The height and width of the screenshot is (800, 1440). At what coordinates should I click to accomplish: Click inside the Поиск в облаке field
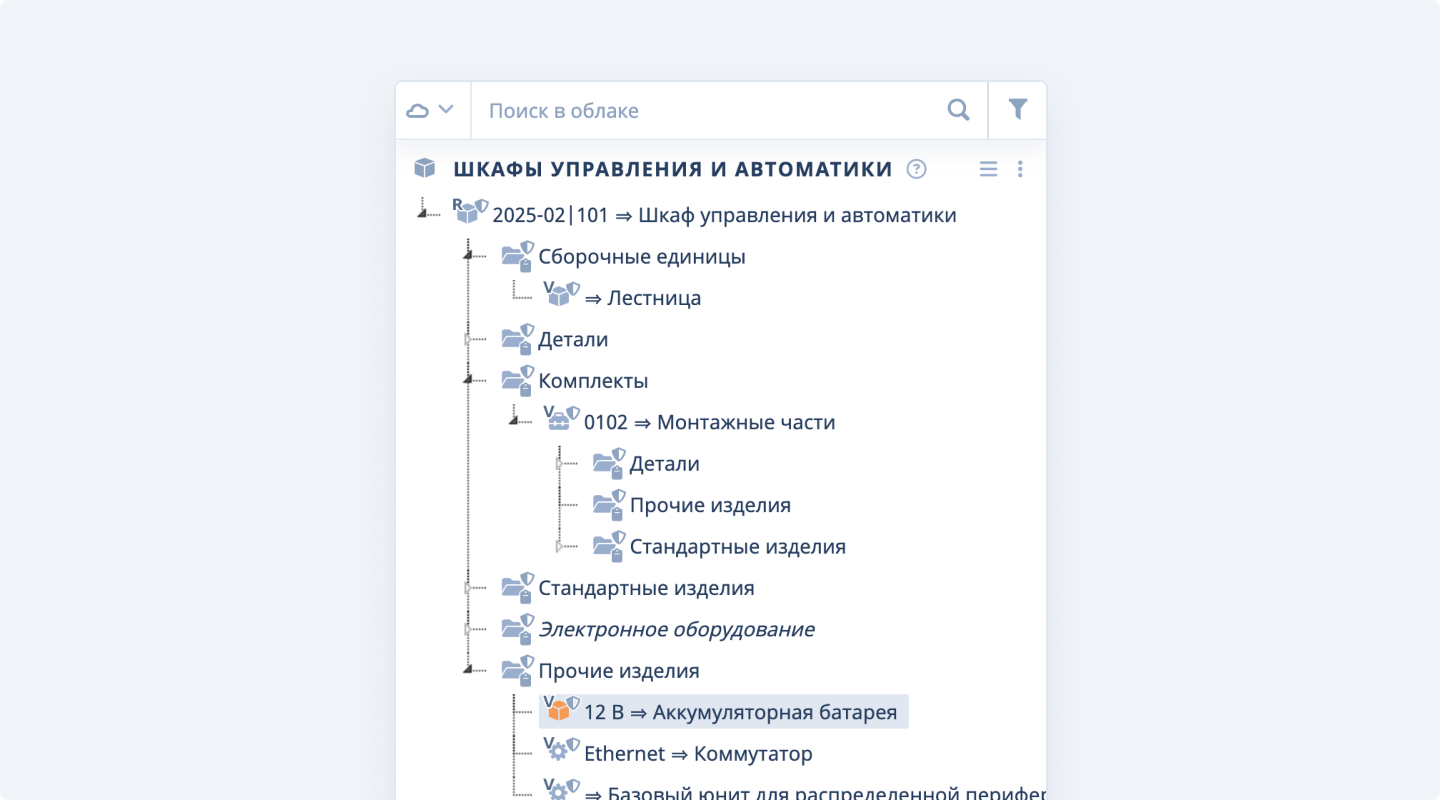(700, 110)
